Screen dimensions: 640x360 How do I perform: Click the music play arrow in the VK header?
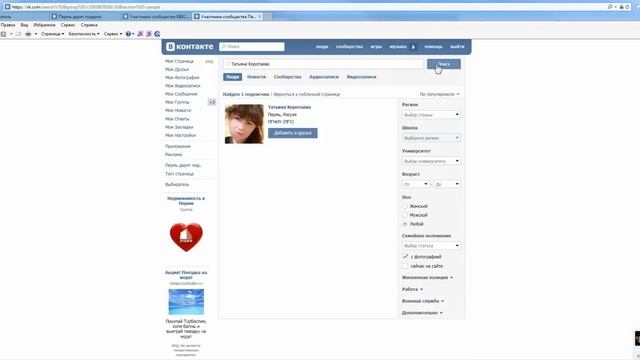pos(413,47)
